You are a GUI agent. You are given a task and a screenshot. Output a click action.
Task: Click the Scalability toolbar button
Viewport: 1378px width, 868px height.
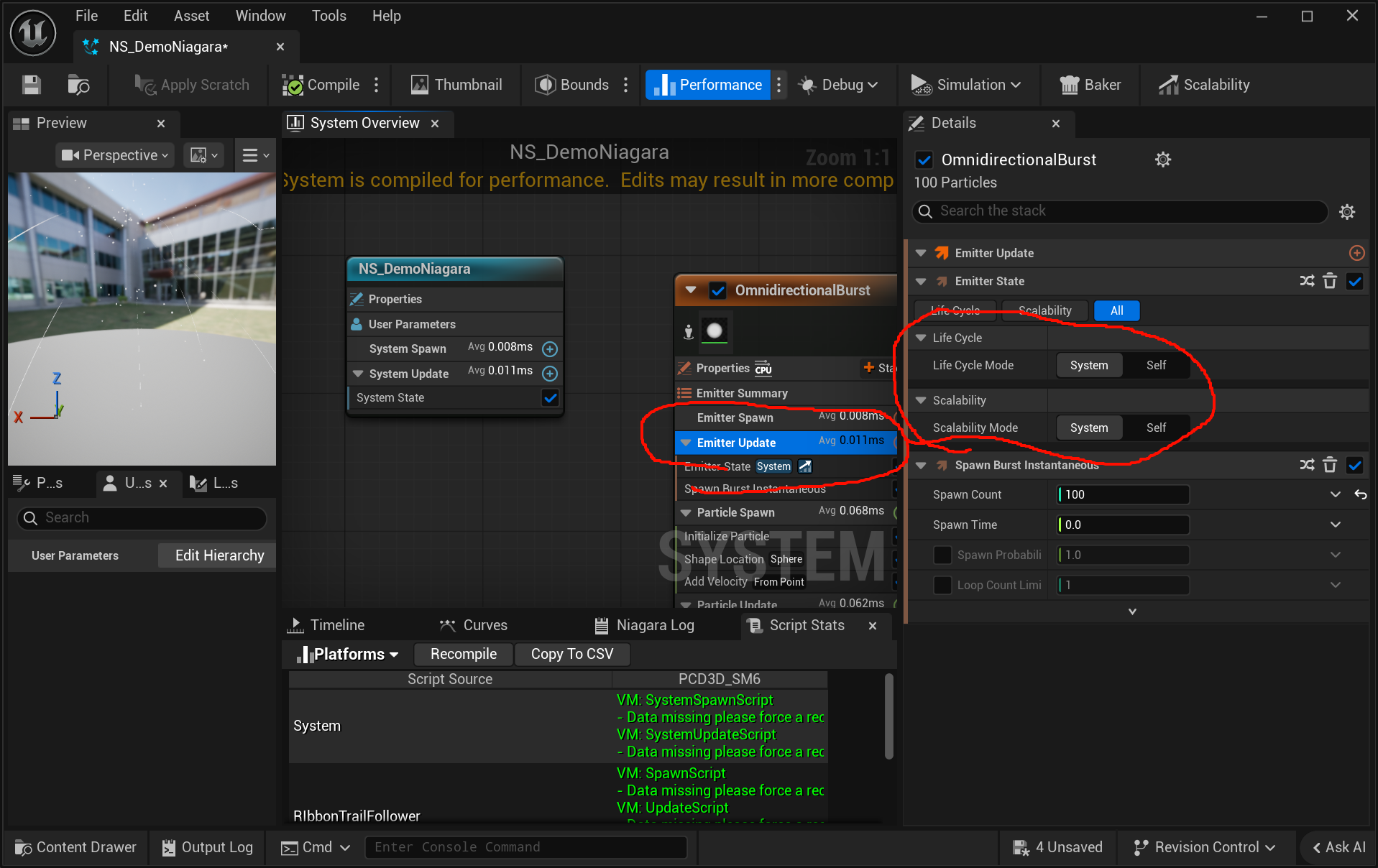coord(1204,85)
